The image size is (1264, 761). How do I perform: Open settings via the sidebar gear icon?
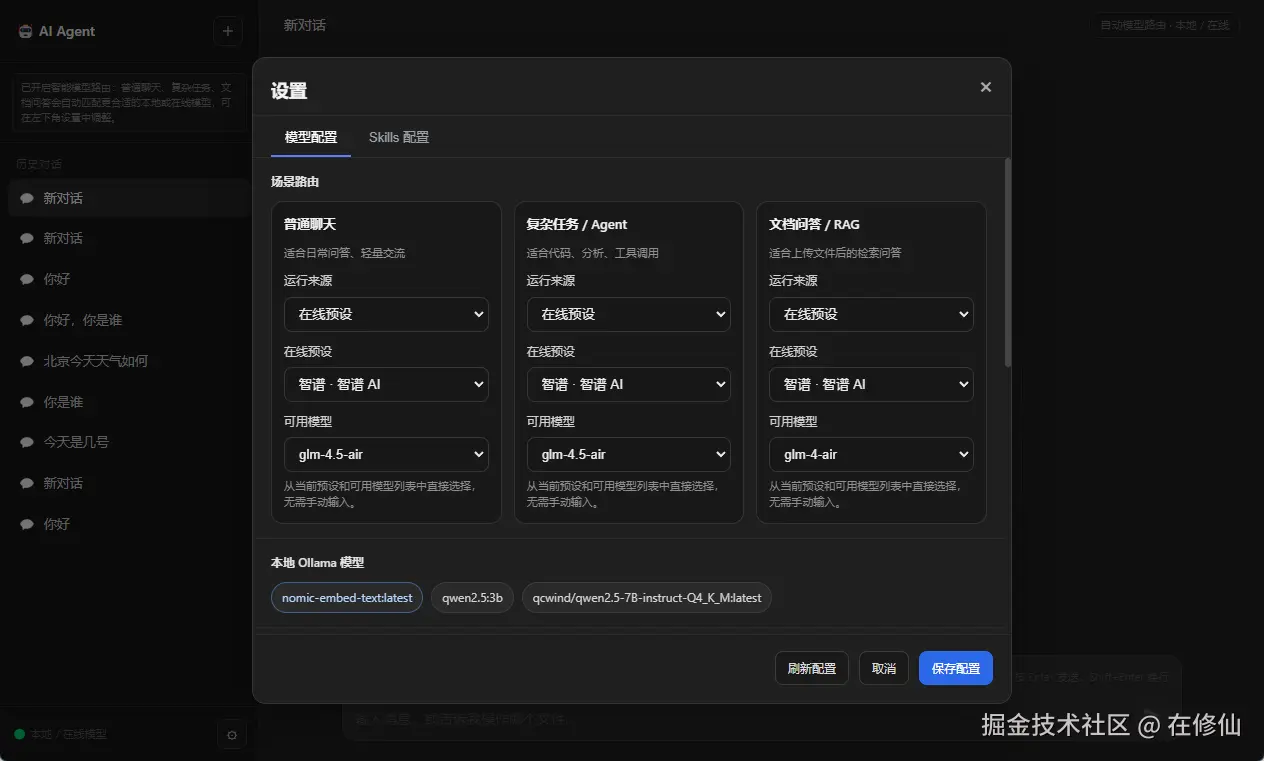pyautogui.click(x=231, y=735)
